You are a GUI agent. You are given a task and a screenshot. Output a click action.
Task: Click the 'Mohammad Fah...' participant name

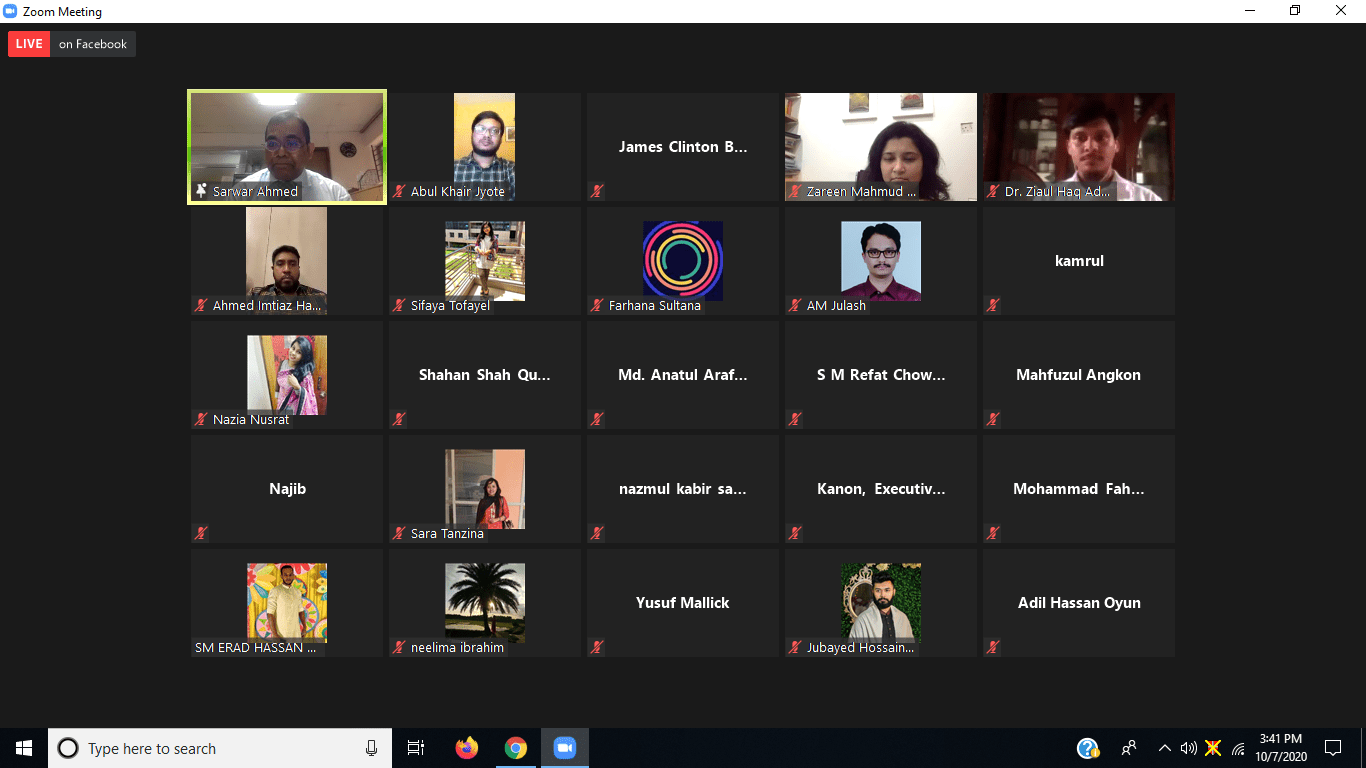pos(1079,489)
